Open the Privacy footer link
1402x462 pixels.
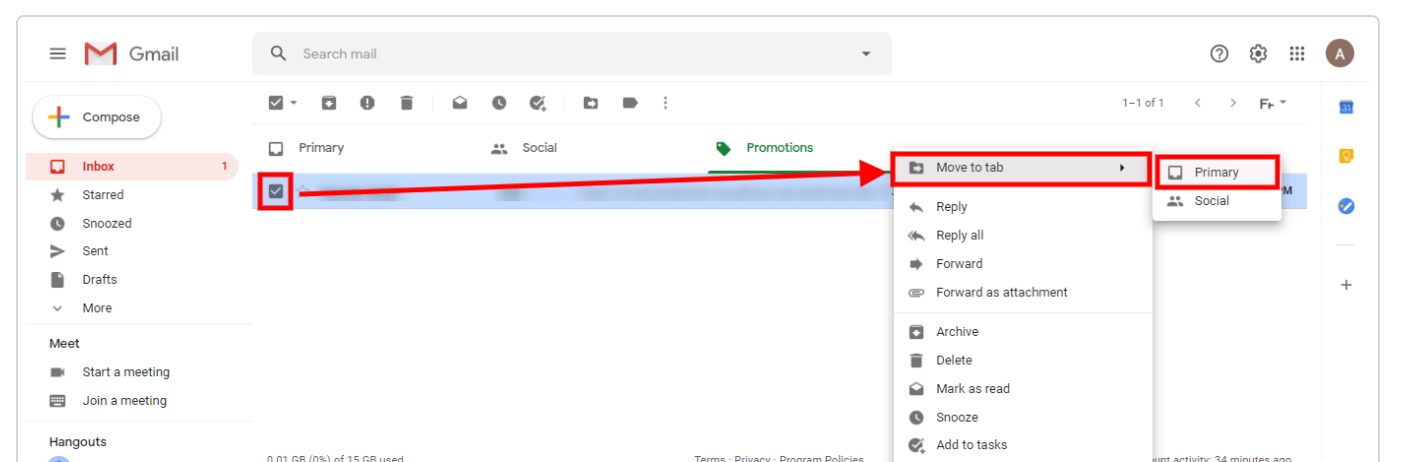pos(752,459)
